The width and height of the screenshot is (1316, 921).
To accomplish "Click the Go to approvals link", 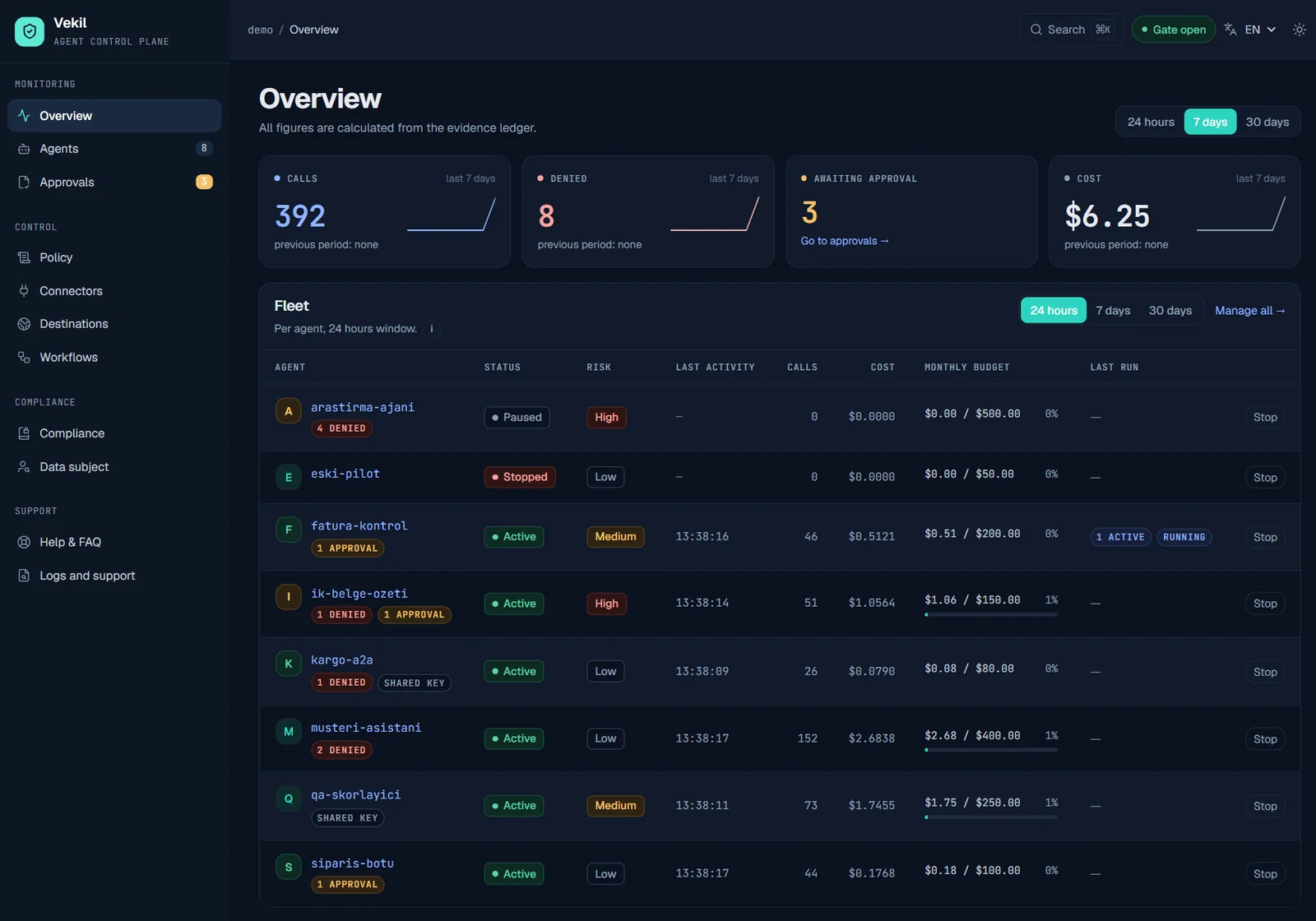I will (x=845, y=241).
